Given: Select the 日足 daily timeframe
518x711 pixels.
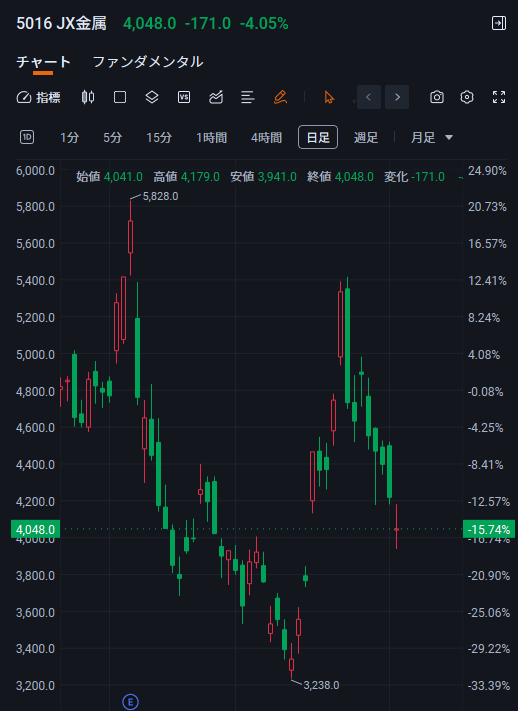Looking at the screenshot, I should click(318, 137).
